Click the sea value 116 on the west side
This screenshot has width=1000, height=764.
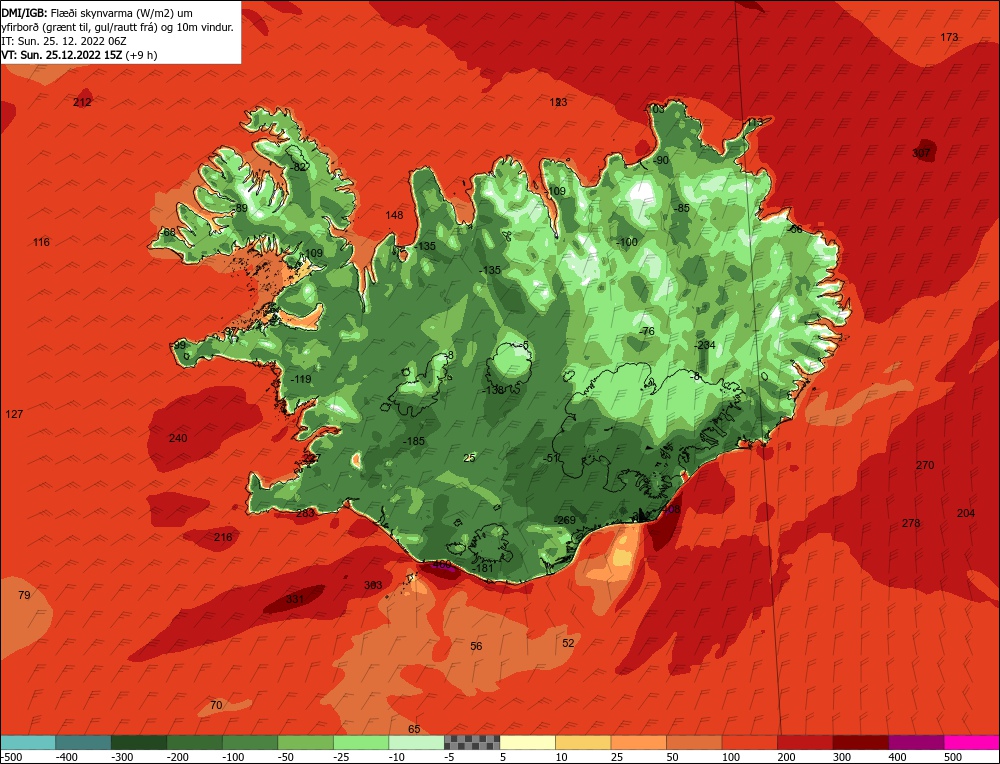click(41, 242)
